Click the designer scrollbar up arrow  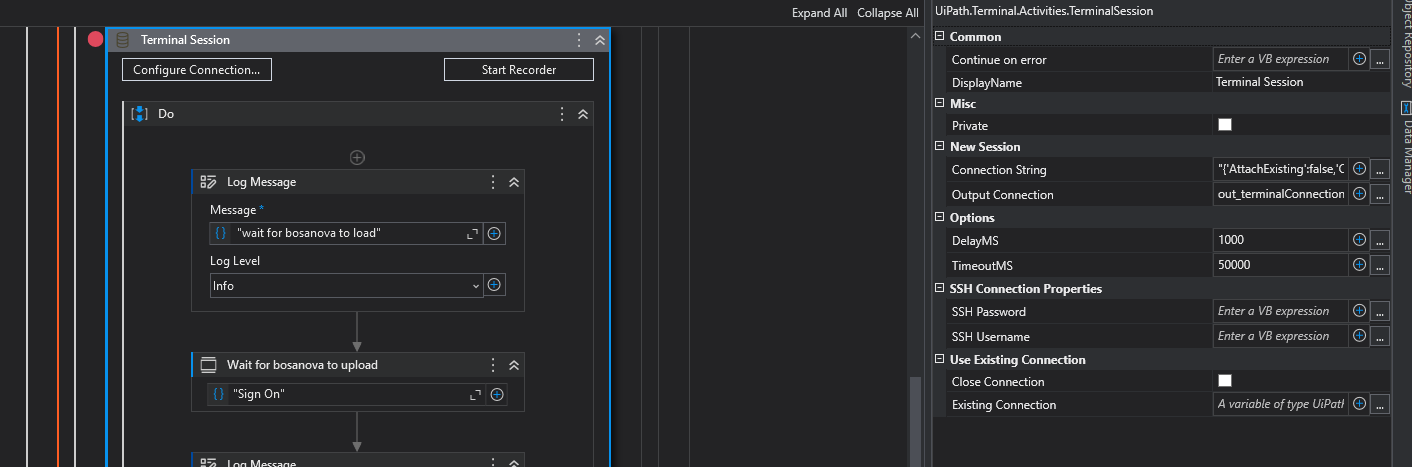pos(915,35)
